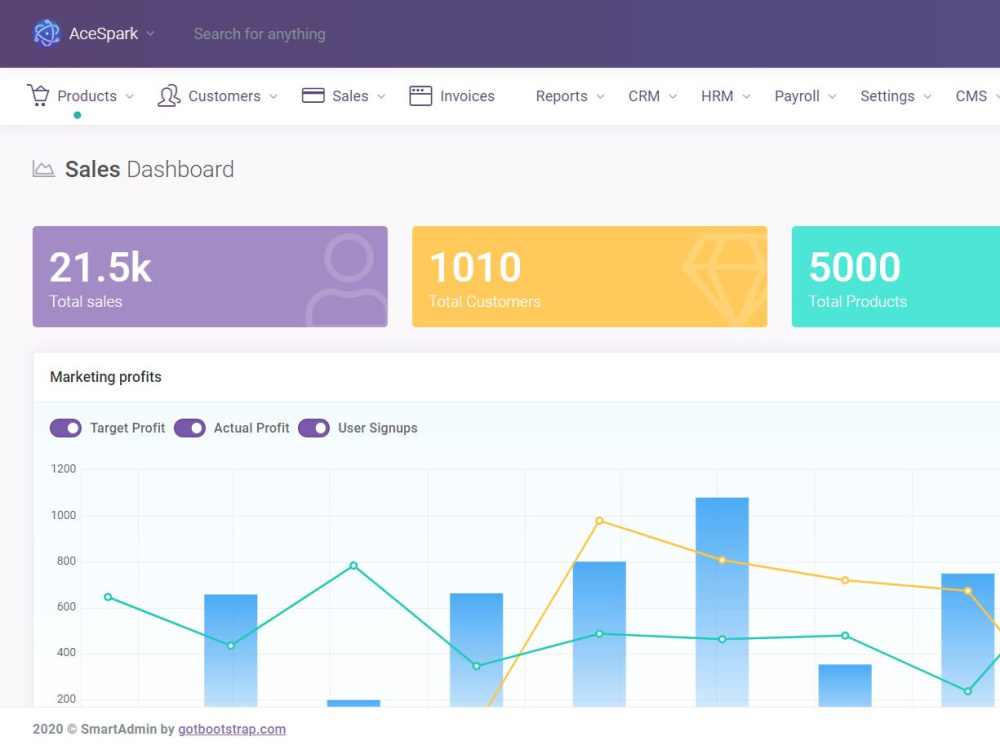Image resolution: width=1000 pixels, height=750 pixels.
Task: Expand the Settings menu chevron
Action: point(927,96)
